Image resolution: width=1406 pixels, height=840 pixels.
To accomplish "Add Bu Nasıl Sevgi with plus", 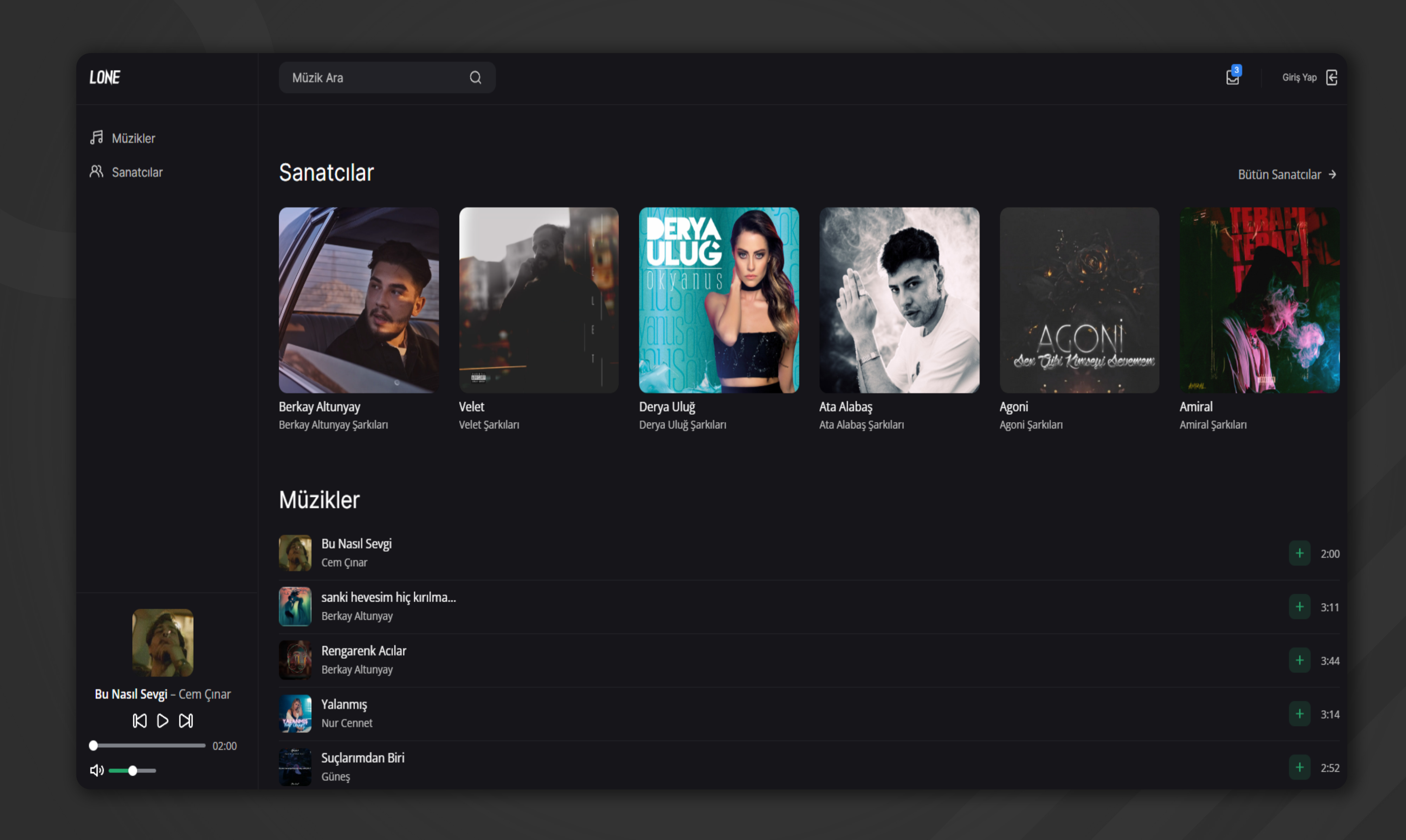I will [1299, 553].
